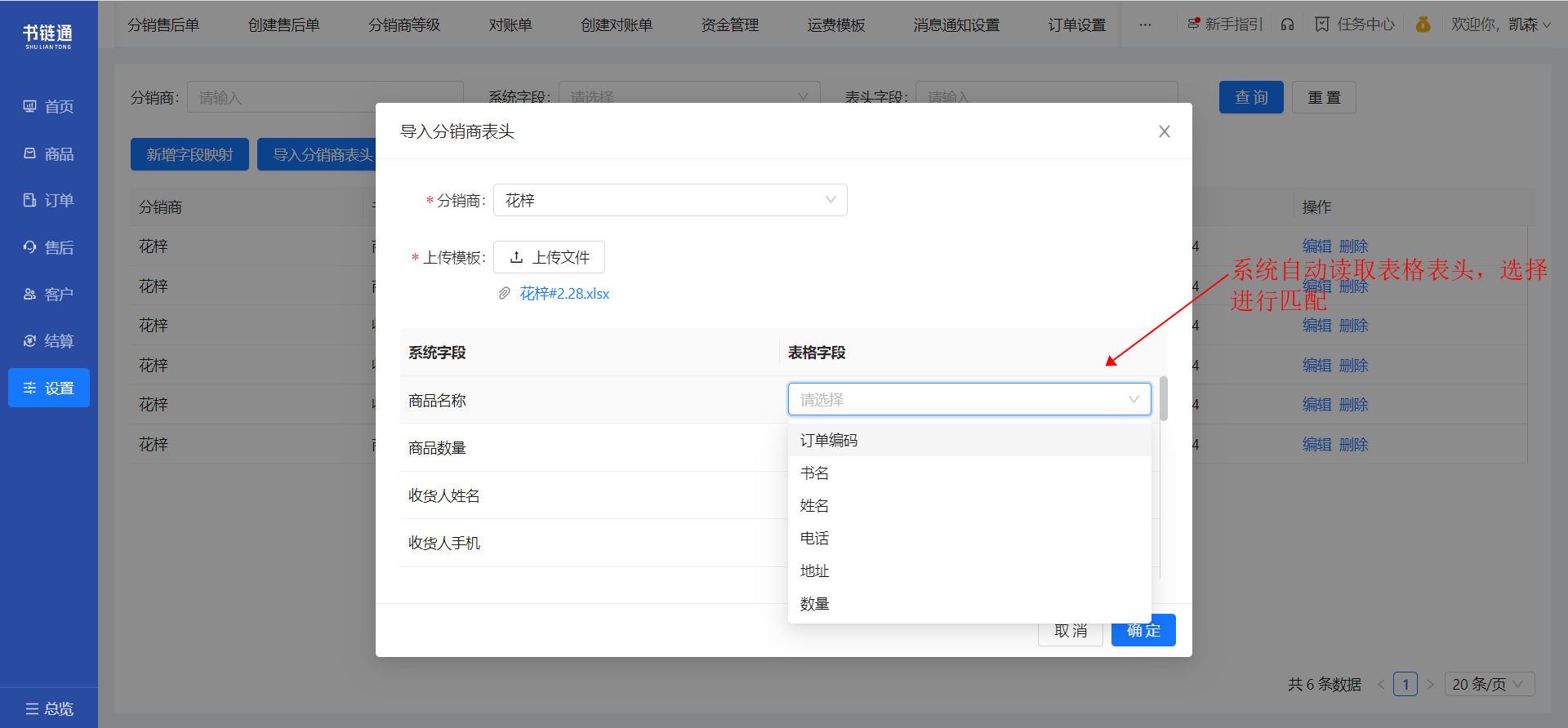1568x728 pixels.
Task: Choose 电话 from the dropdown list
Action: [969, 538]
